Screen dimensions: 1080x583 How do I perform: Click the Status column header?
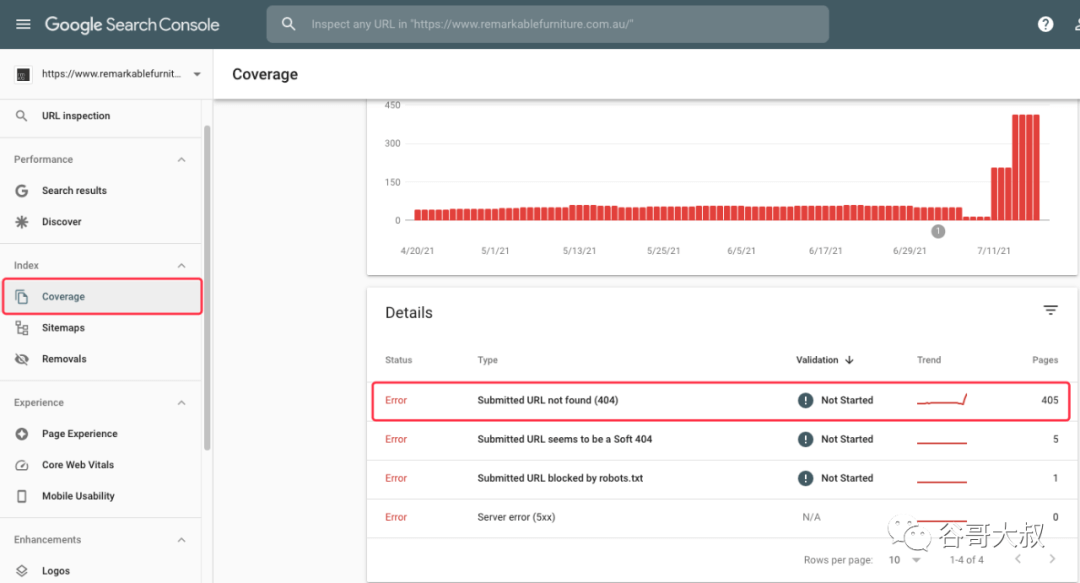(x=398, y=360)
